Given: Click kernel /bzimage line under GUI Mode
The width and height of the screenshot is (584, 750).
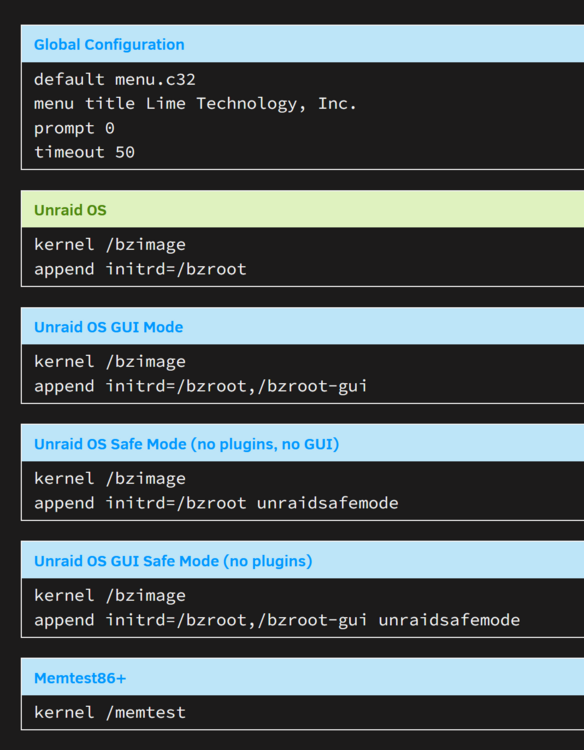Looking at the screenshot, I should (x=110, y=362).
